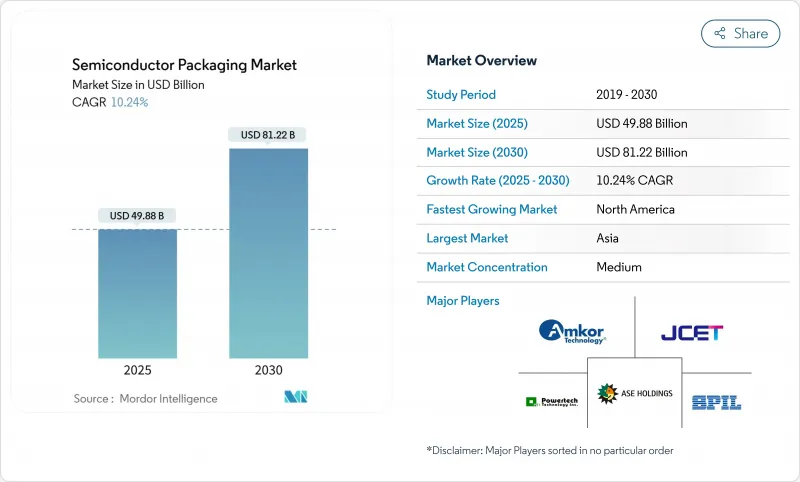
Task: Click the Market Overview heading
Action: pyautogui.click(x=481, y=60)
